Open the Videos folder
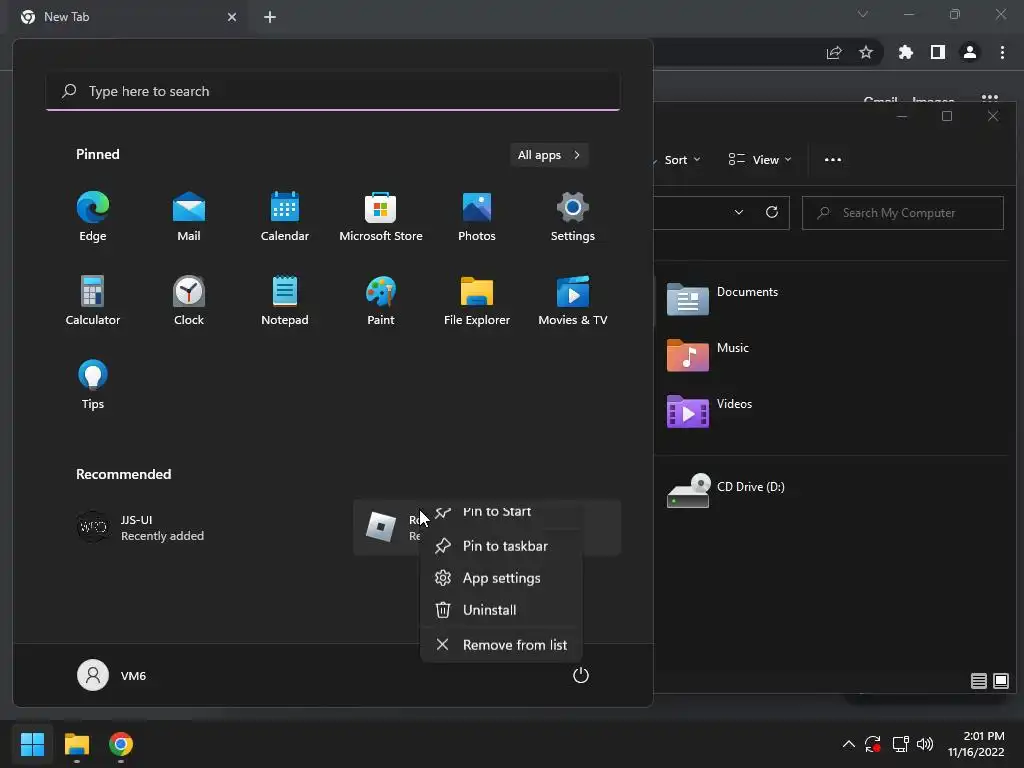Viewport: 1024px width, 768px height. point(710,411)
